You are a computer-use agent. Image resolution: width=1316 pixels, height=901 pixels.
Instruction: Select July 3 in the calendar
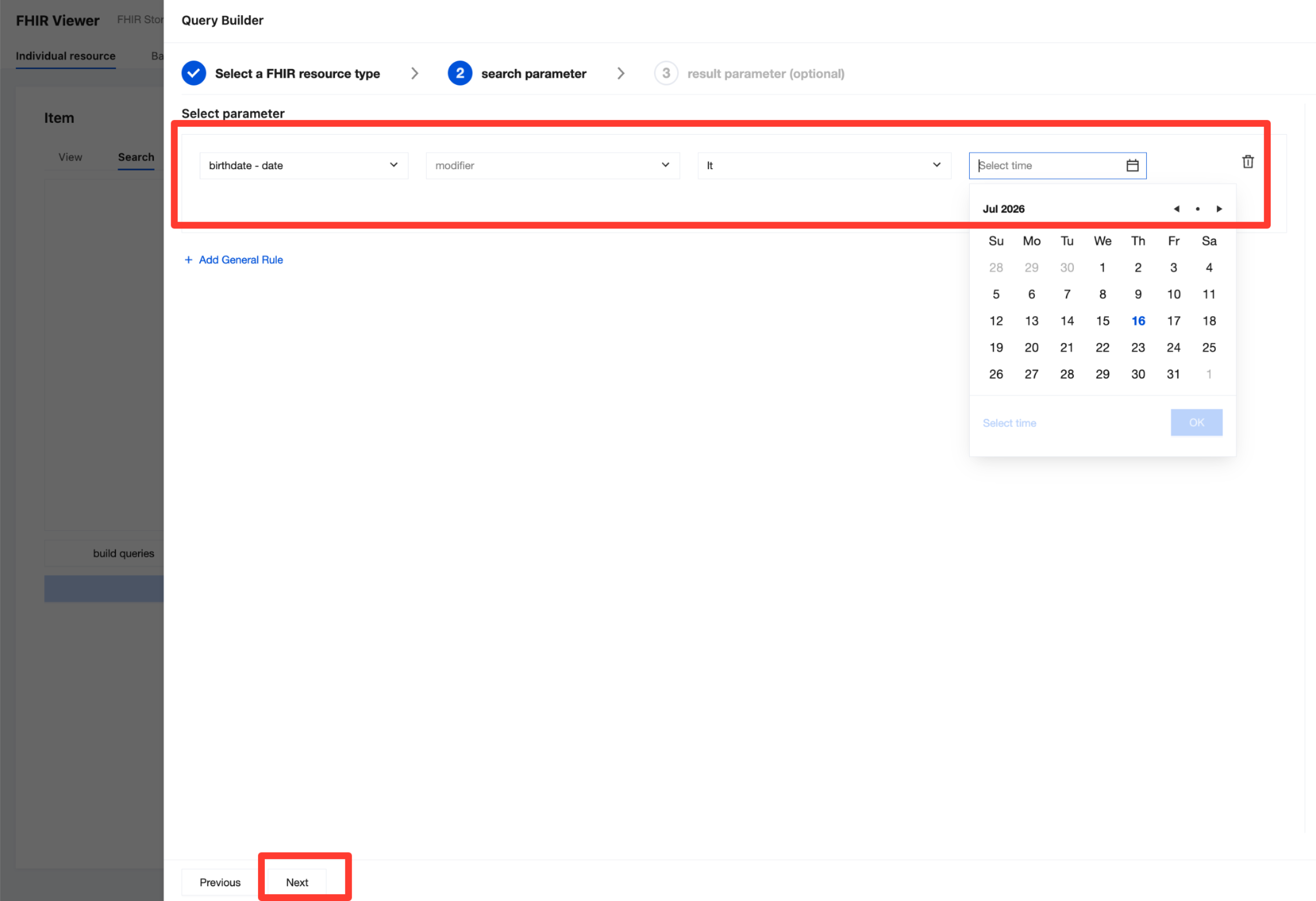click(1173, 268)
